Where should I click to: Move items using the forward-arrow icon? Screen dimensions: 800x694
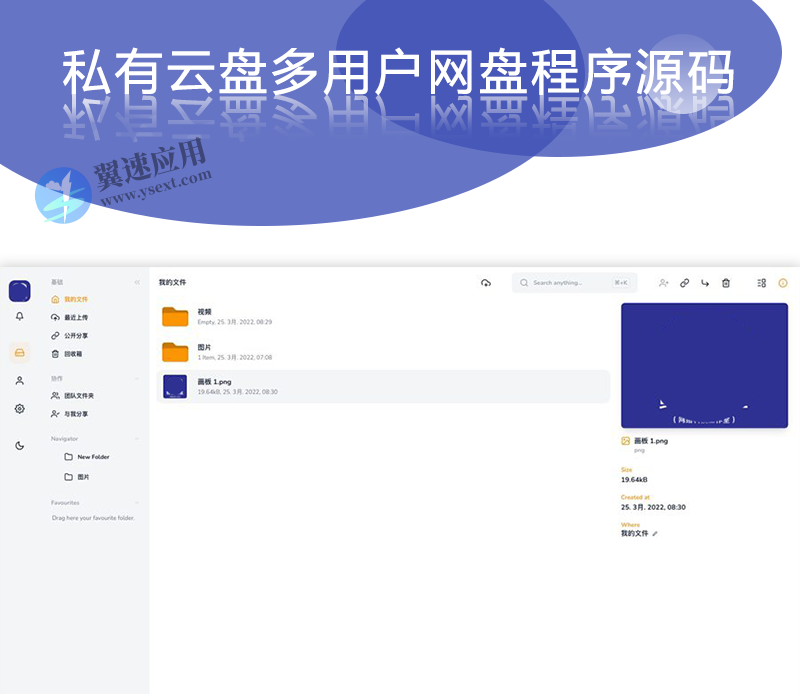tap(704, 283)
